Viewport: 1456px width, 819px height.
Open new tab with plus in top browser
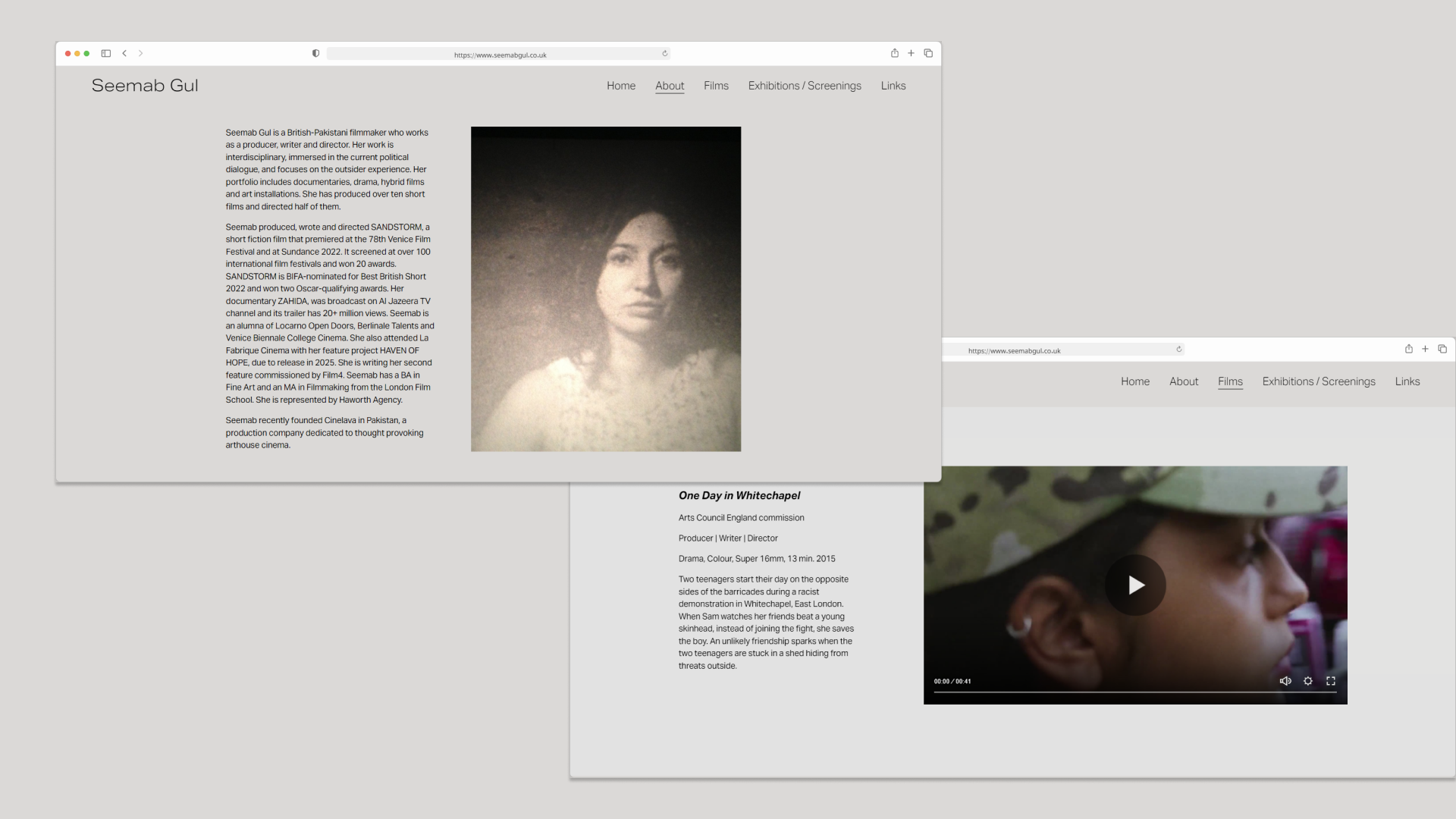click(x=911, y=53)
